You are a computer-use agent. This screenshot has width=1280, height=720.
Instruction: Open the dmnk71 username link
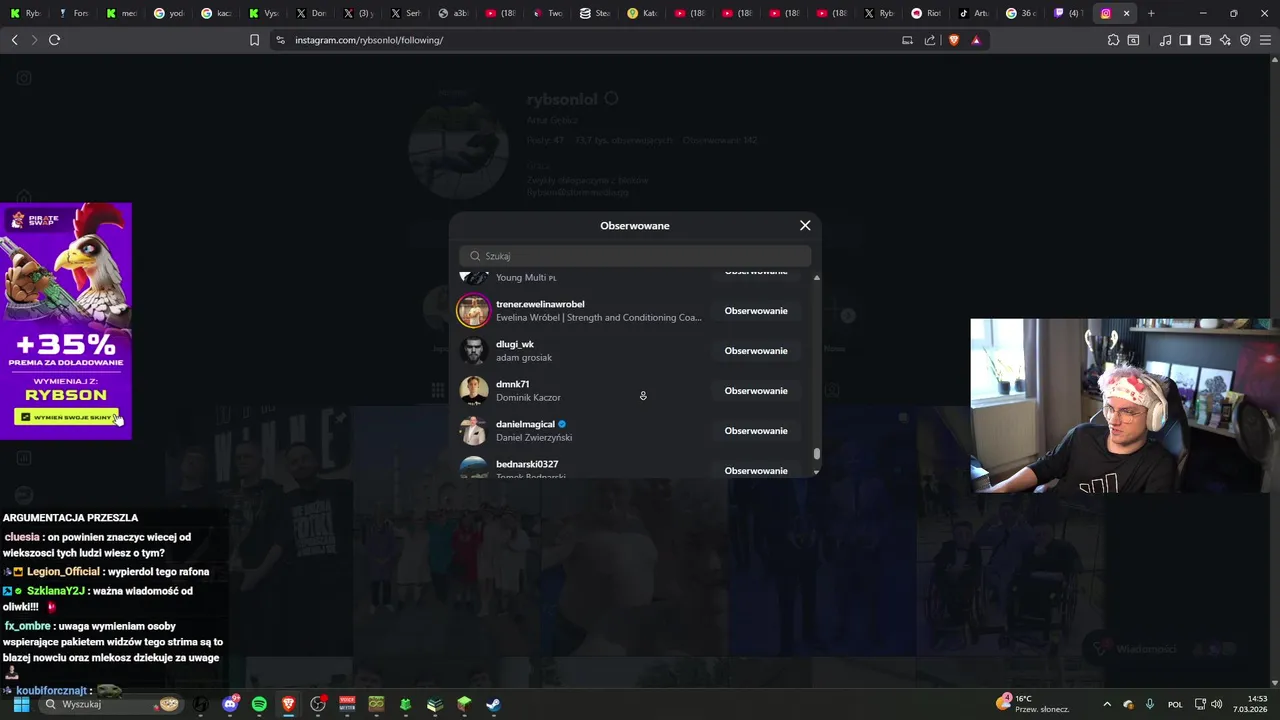click(513, 384)
